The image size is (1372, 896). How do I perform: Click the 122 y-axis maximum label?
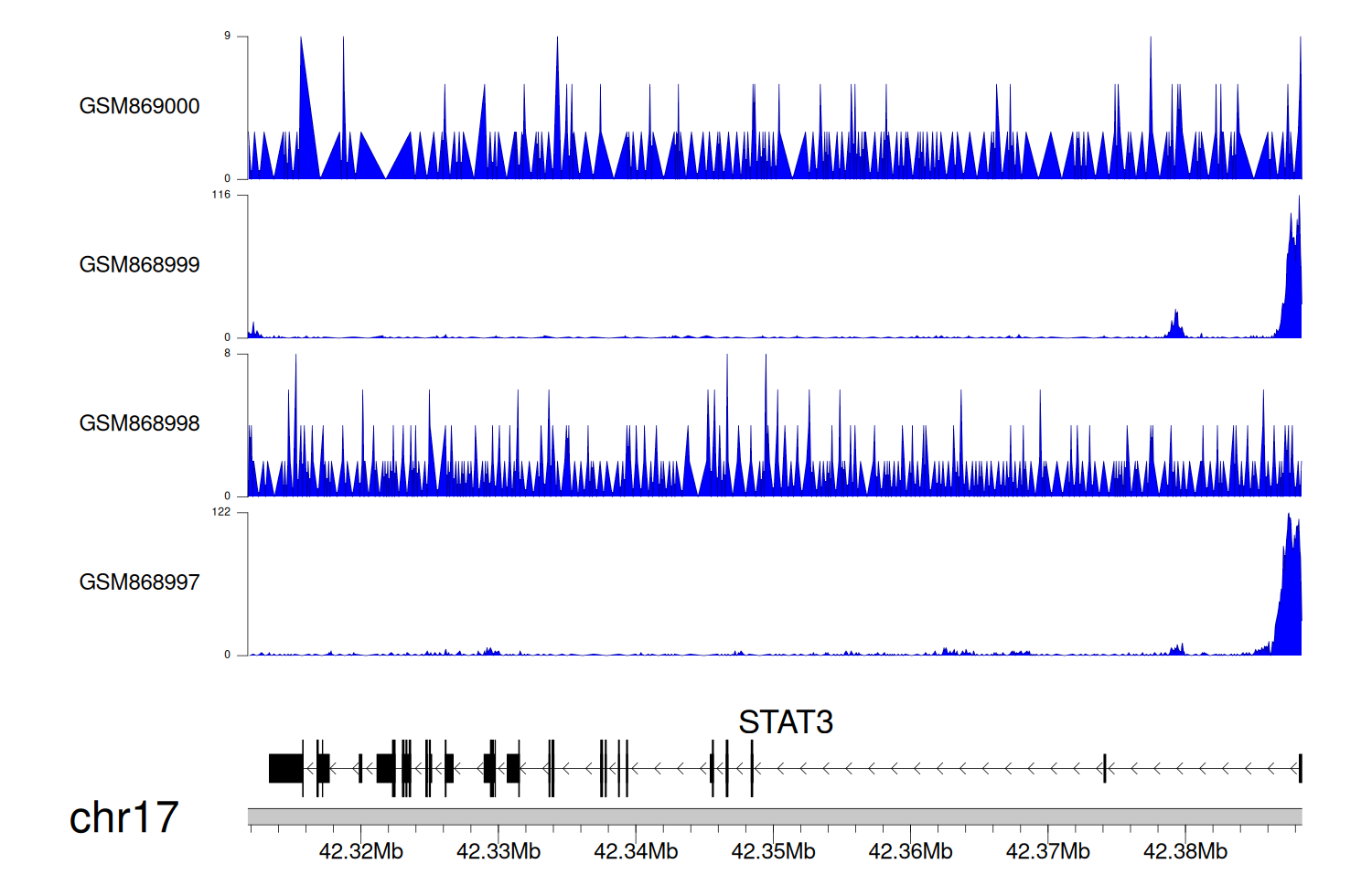coord(221,512)
